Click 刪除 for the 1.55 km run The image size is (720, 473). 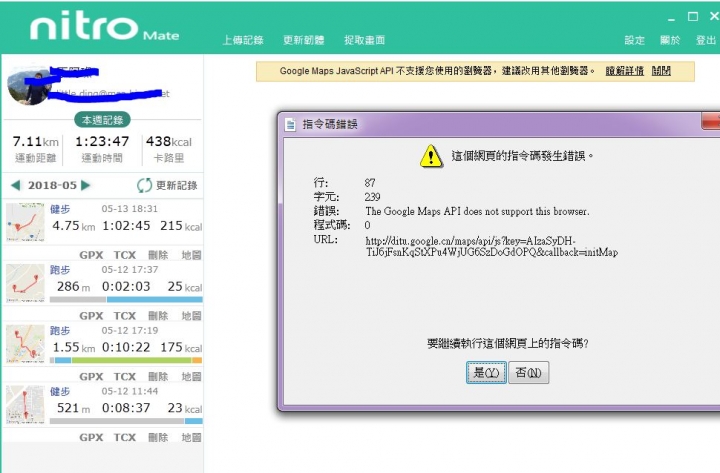pyautogui.click(x=158, y=377)
